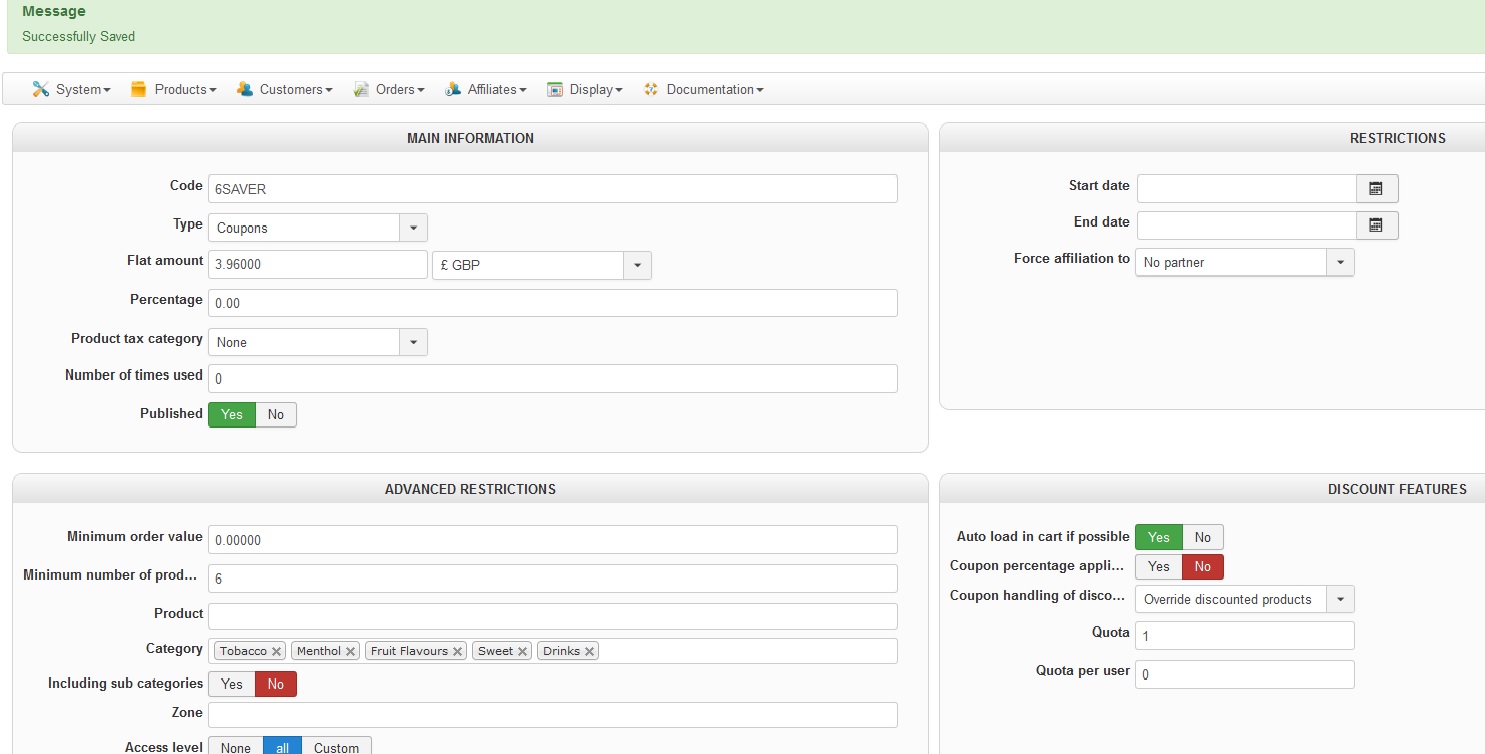Viewport: 1485px width, 754px height.
Task: Set Including sub categories to Yes
Action: [232, 684]
